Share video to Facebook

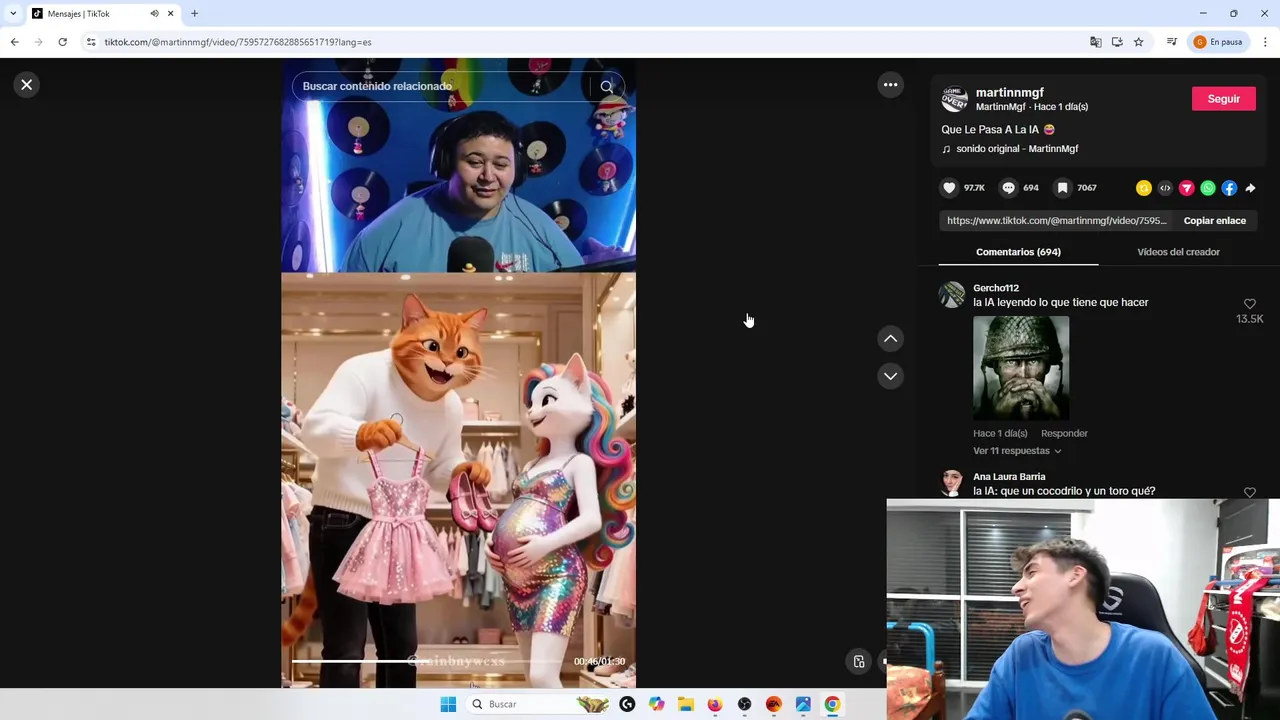click(1229, 188)
